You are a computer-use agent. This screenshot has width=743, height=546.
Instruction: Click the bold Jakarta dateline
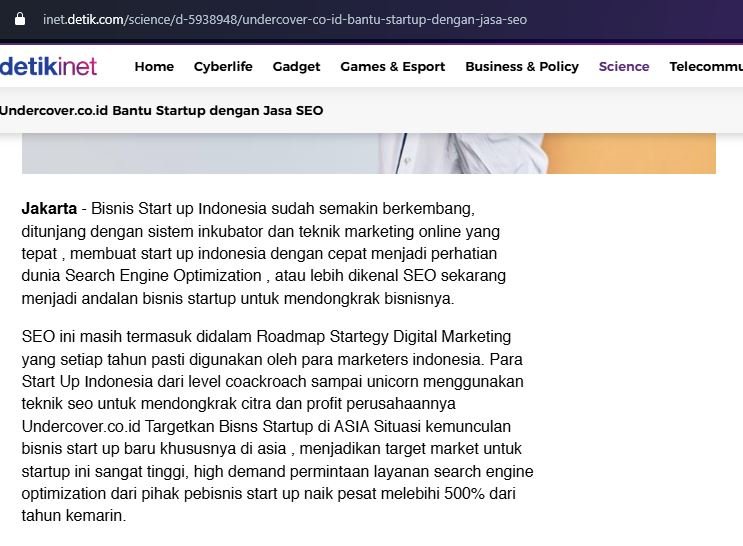tap(49, 209)
